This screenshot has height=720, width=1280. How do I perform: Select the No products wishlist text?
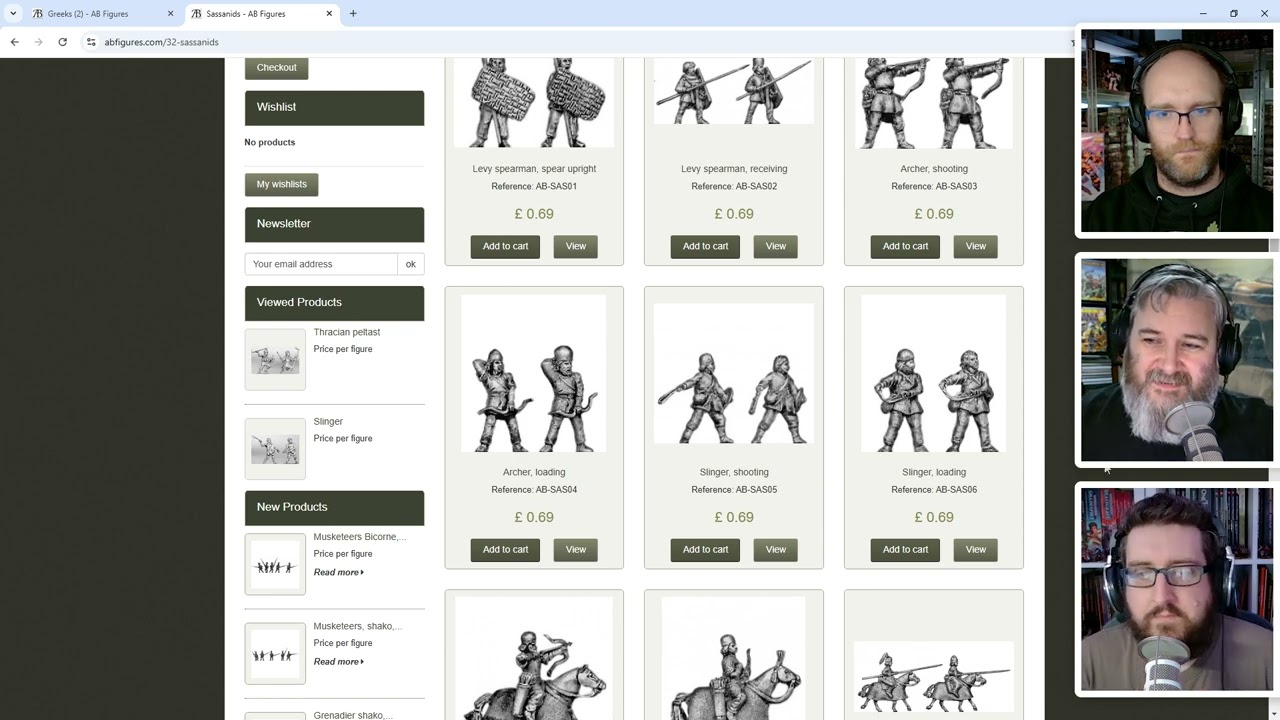[270, 142]
